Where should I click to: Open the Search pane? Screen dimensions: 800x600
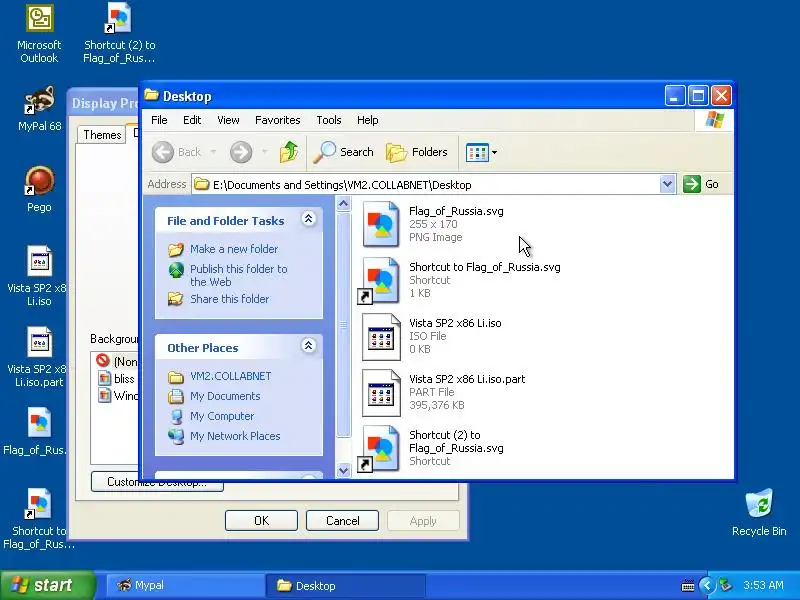pyautogui.click(x=343, y=152)
